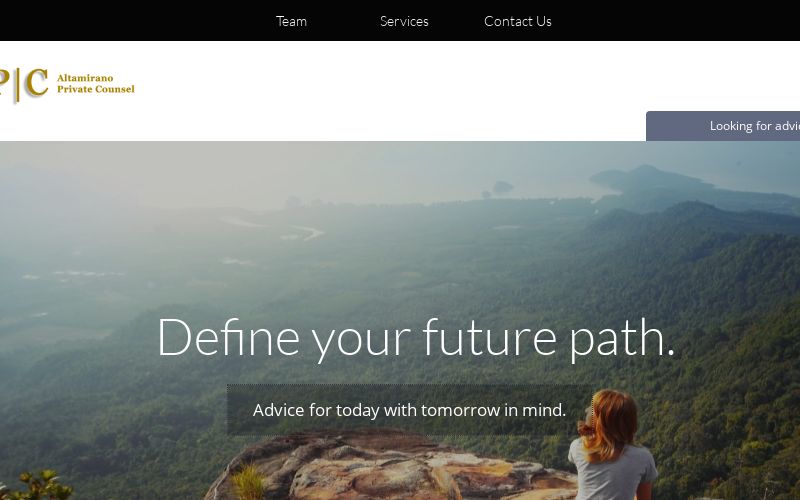Click the red-haired woman in photo
This screenshot has width=800, height=500.
(613, 445)
